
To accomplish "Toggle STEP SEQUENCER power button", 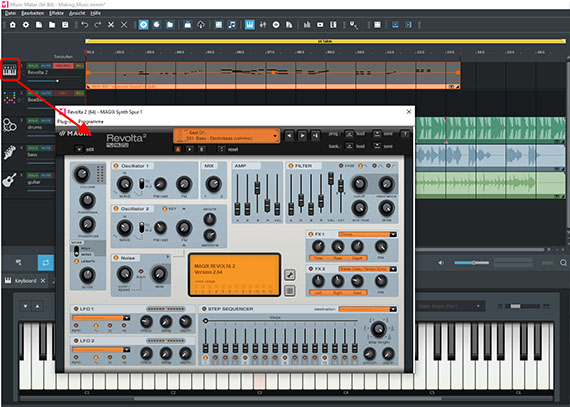I will point(204,309).
